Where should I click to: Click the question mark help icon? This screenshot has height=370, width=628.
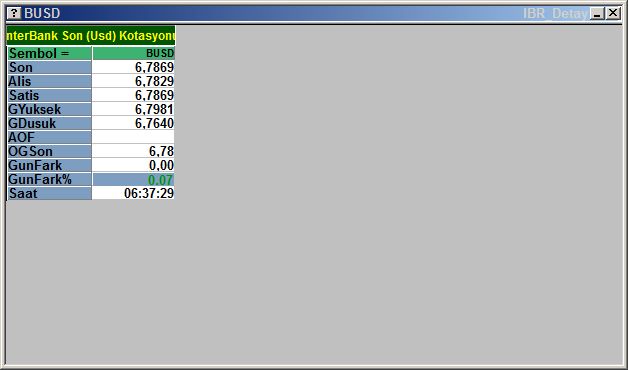coord(14,13)
